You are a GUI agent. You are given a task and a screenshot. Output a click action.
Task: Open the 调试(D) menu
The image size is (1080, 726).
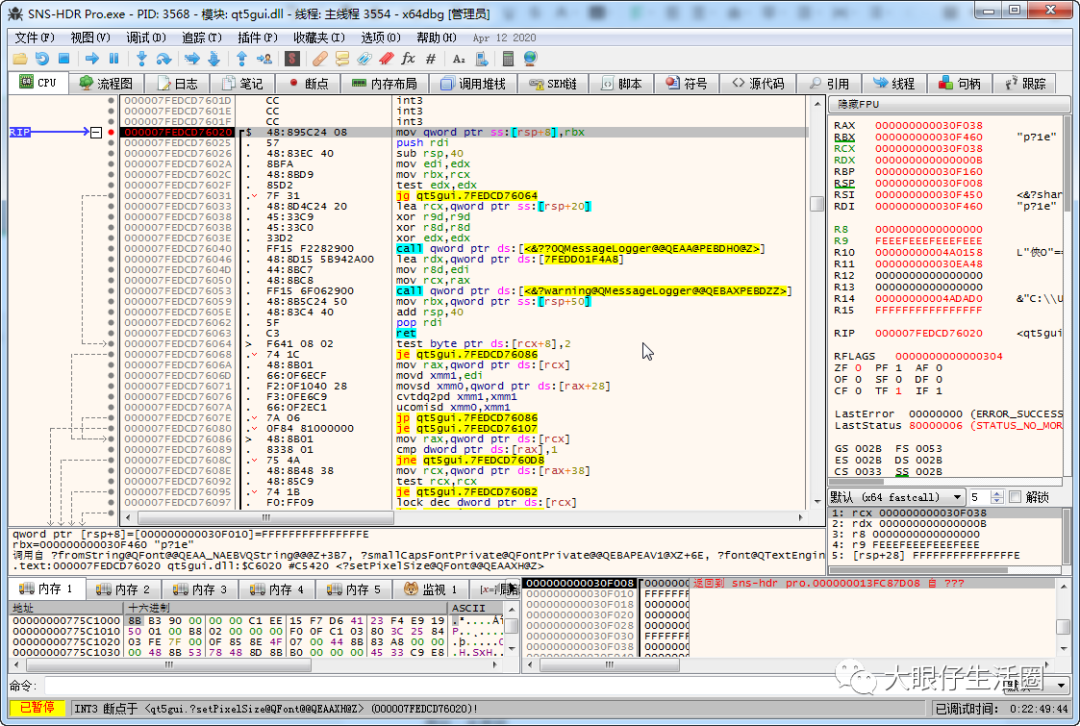click(144, 37)
